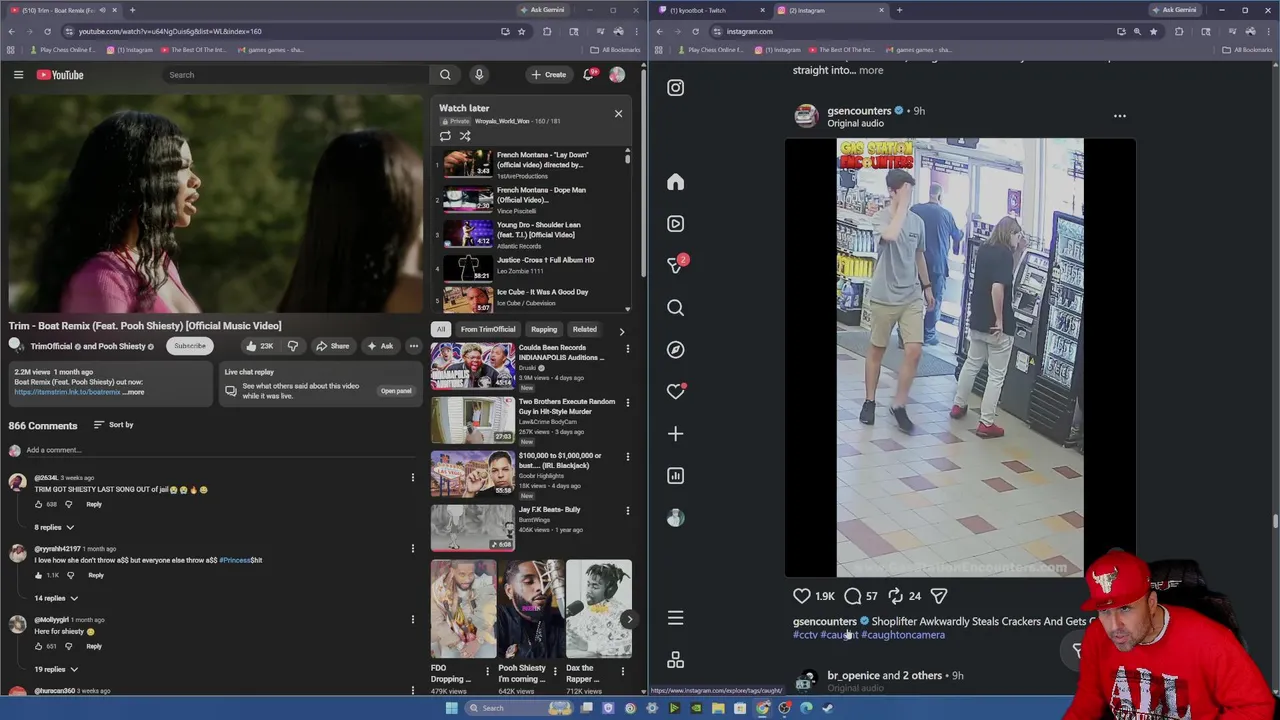This screenshot has height=720, width=1280.
Task: Click the YouTube search magnifier button
Action: tap(445, 75)
